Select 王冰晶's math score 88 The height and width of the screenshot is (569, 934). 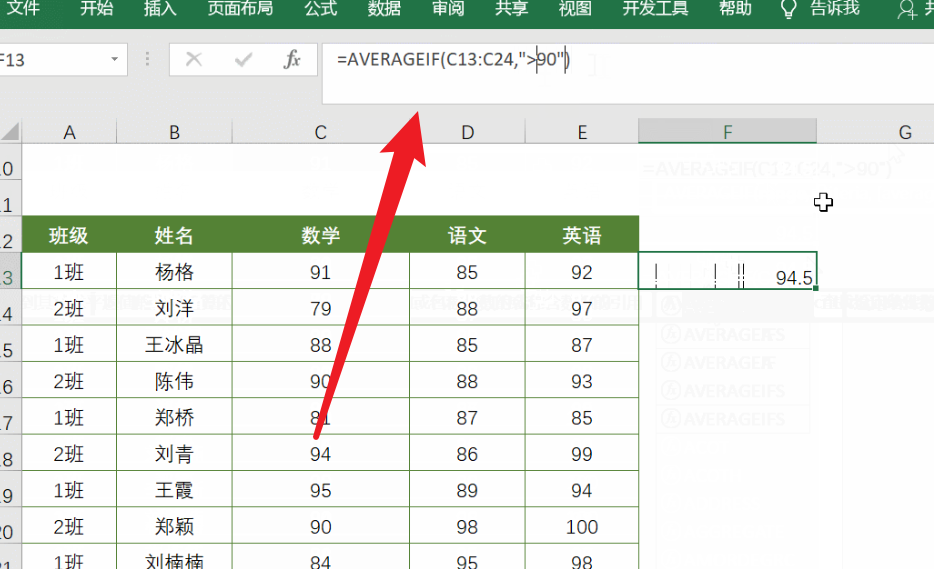tap(320, 344)
